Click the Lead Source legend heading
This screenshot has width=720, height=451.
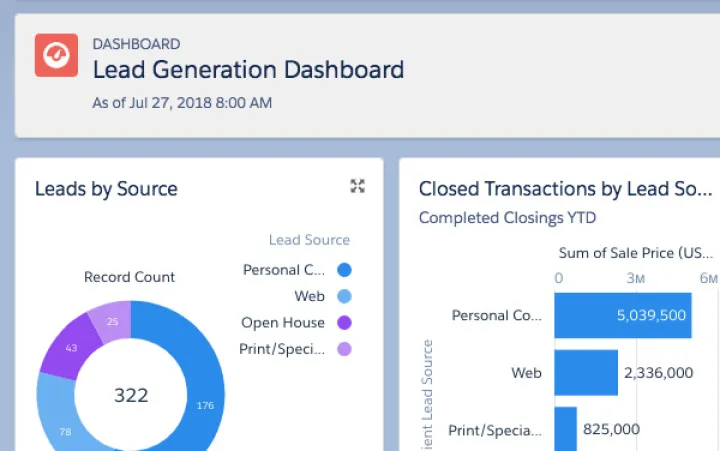[x=309, y=240]
